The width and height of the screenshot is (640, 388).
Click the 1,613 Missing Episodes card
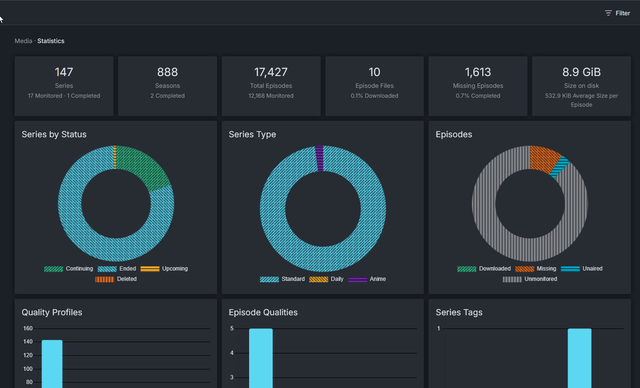coord(478,86)
